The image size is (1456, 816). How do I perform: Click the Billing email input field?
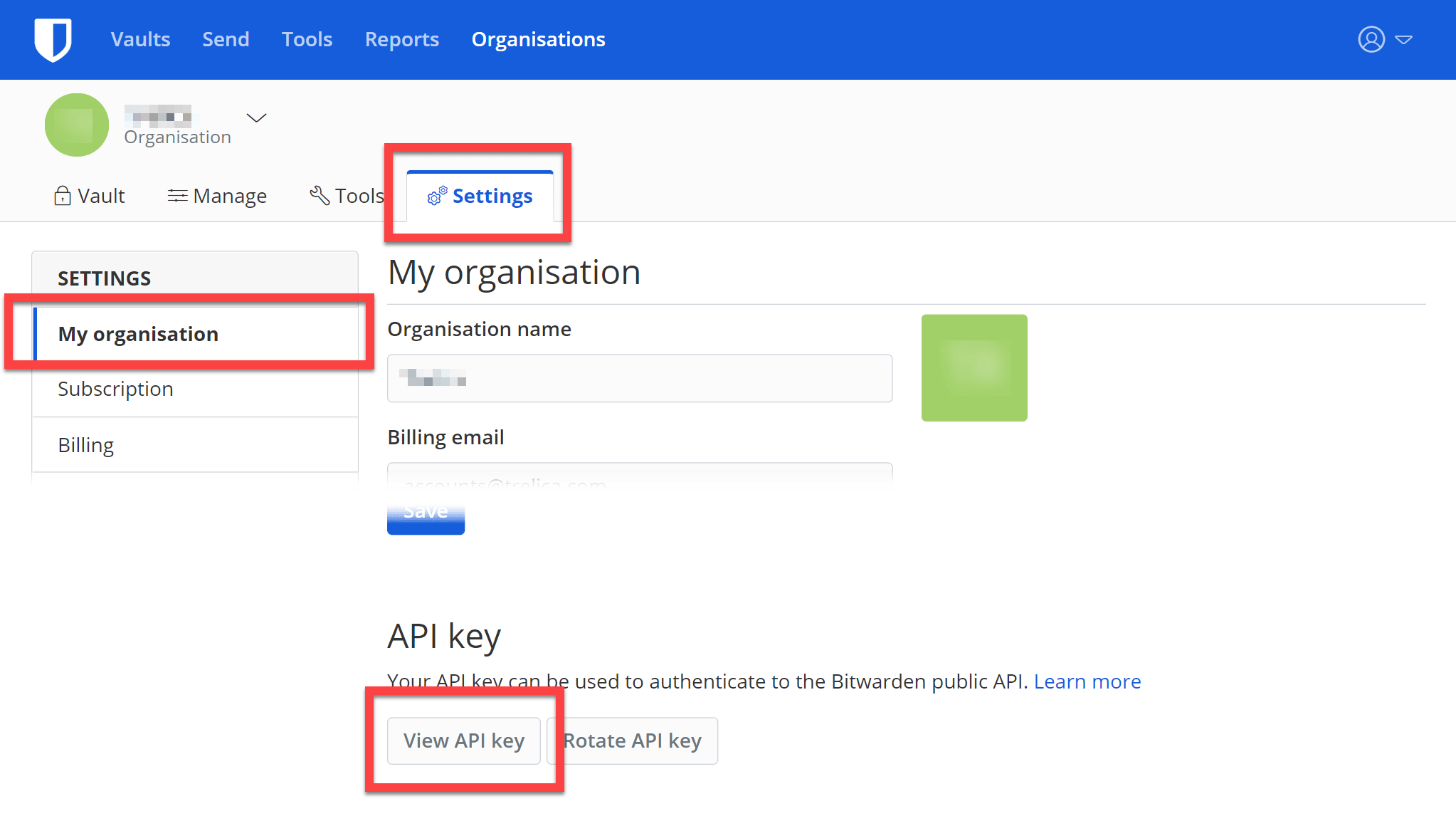point(640,476)
